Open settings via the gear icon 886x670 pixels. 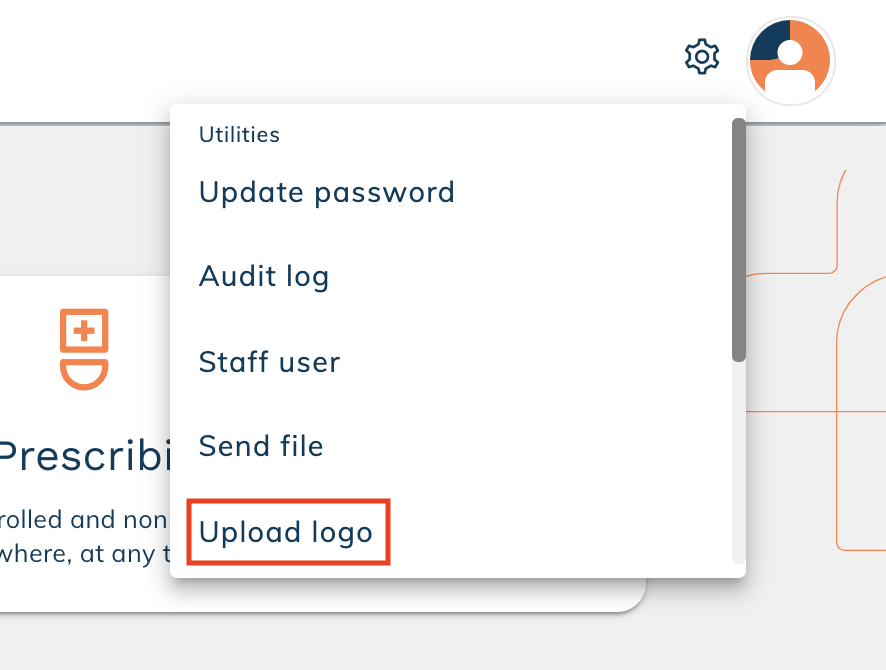(x=701, y=57)
